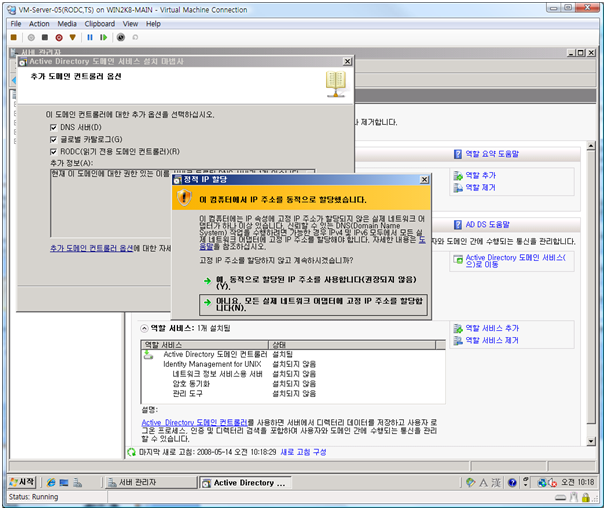Click the 시작 Start button

click(x=22, y=482)
